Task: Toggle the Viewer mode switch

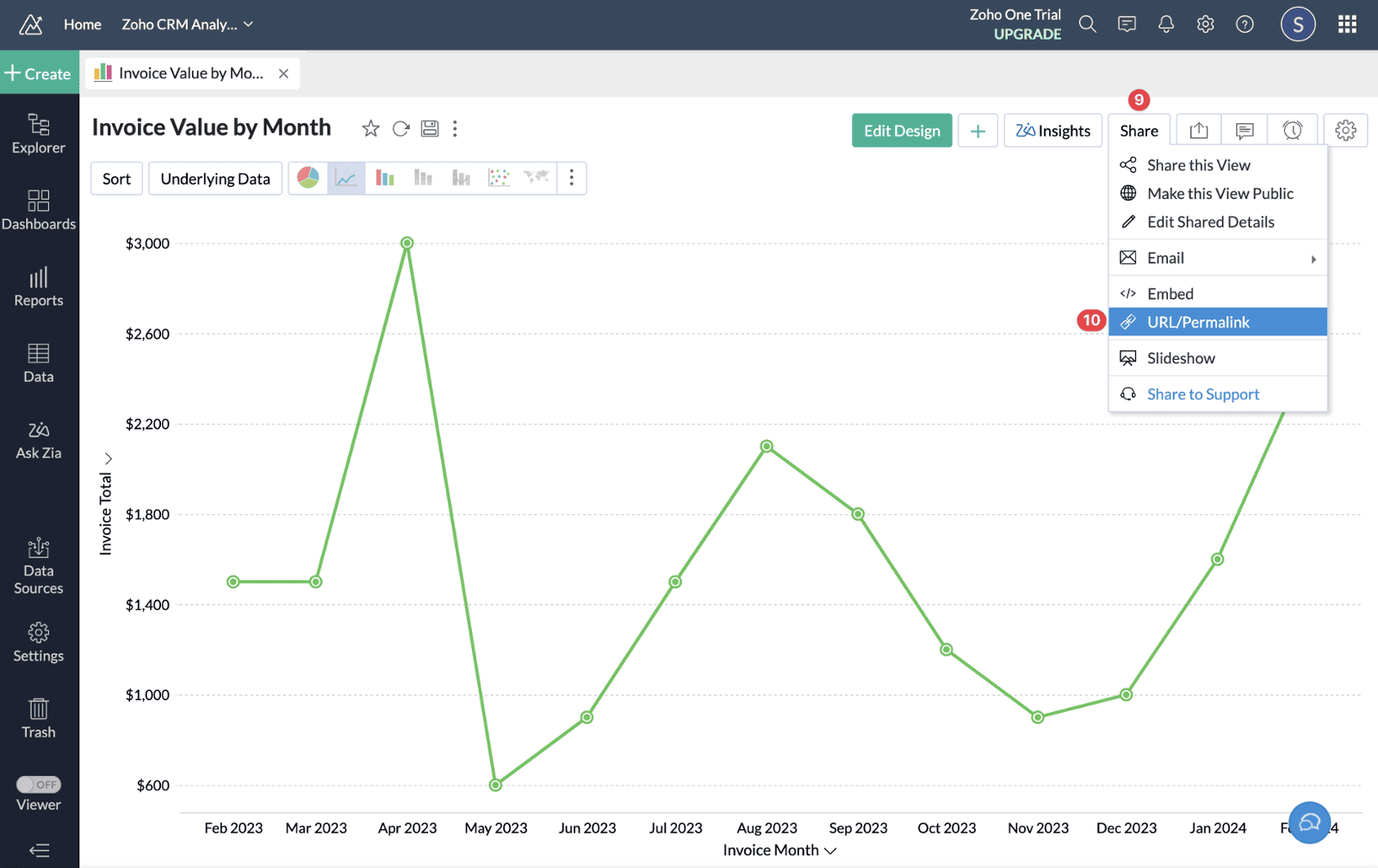Action: tap(39, 784)
